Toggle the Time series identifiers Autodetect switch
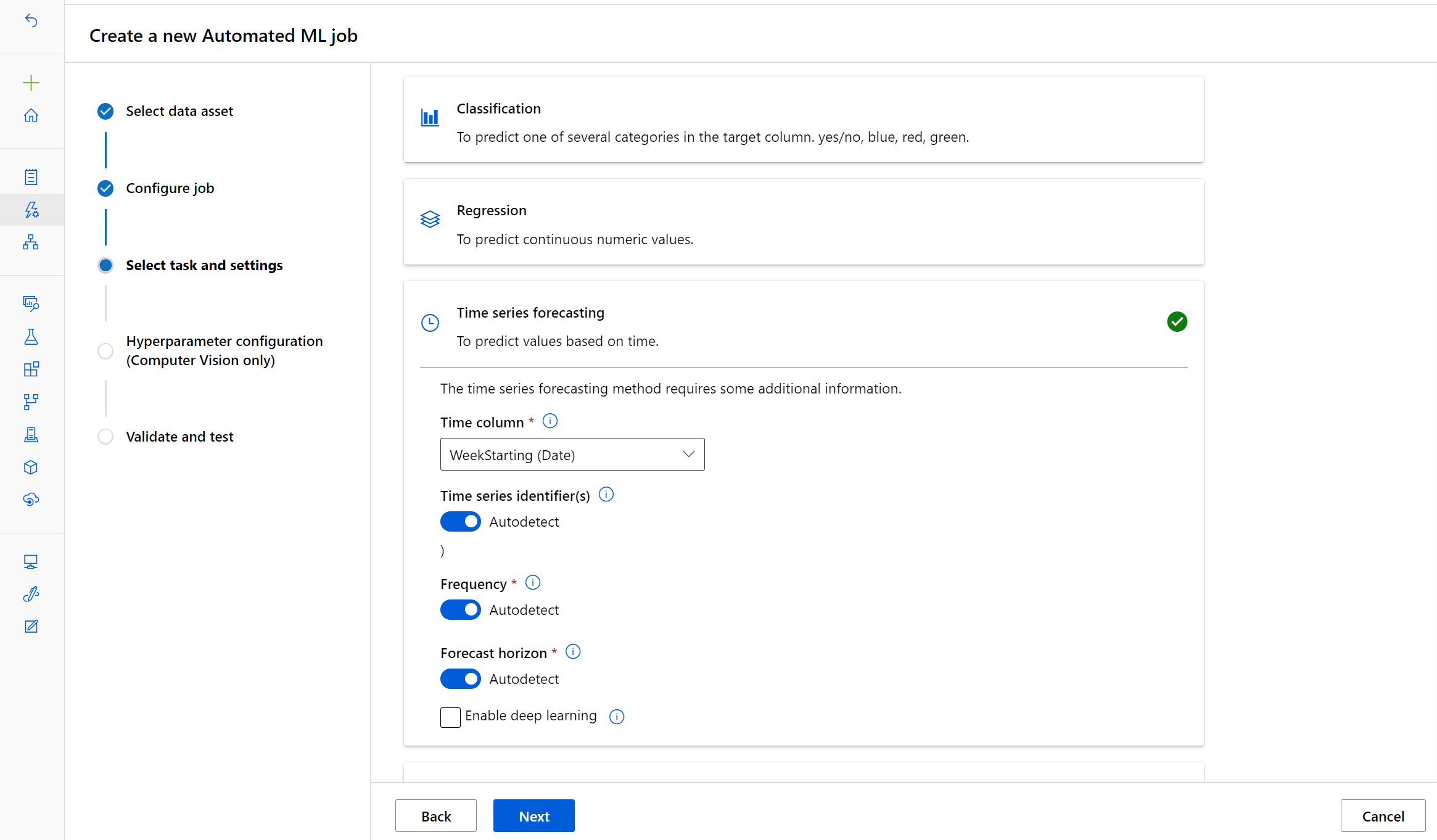1437x840 pixels. coord(460,521)
